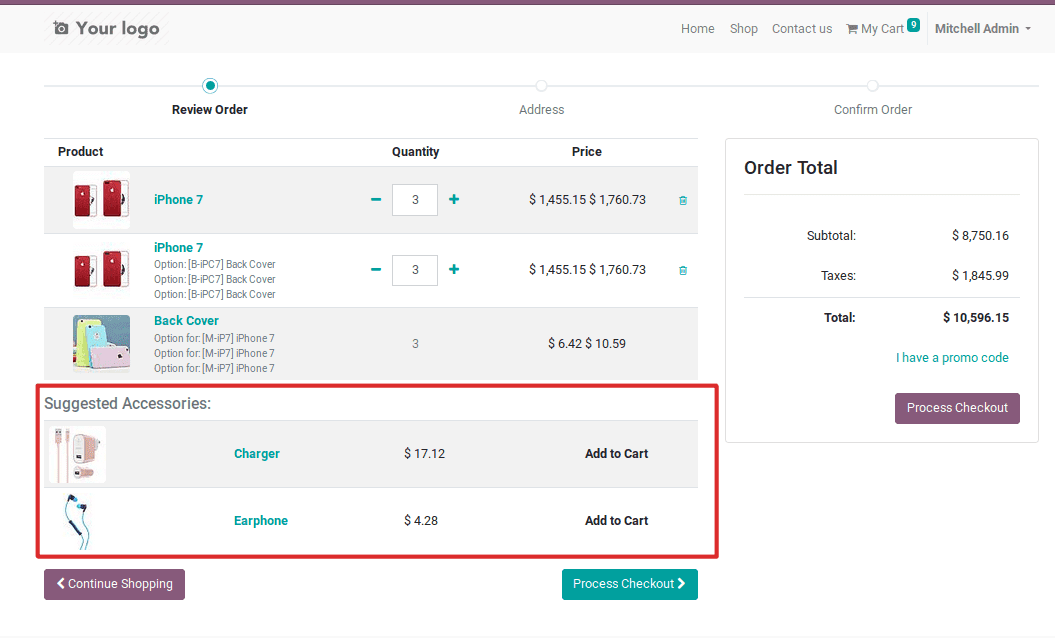Screen dimensions: 1055x638
Task: Click the Your logo brand link
Action: (106, 28)
